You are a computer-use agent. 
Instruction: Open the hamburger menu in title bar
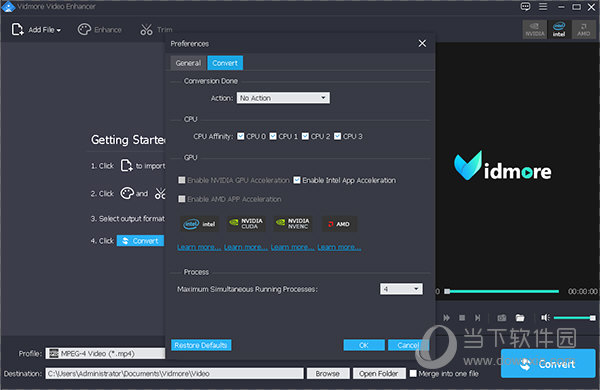coord(543,7)
